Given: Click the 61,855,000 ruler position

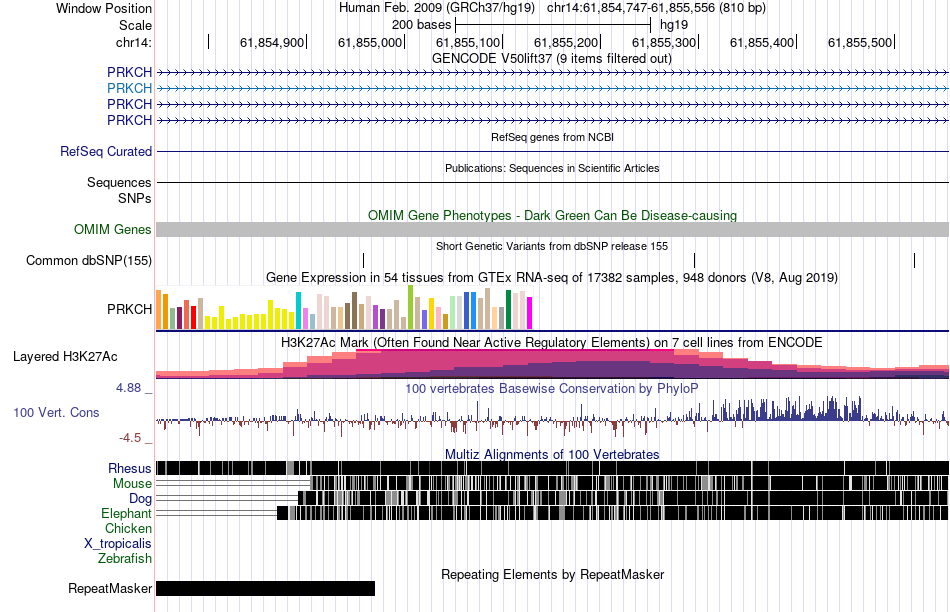Looking at the screenshot, I should click(370, 42).
